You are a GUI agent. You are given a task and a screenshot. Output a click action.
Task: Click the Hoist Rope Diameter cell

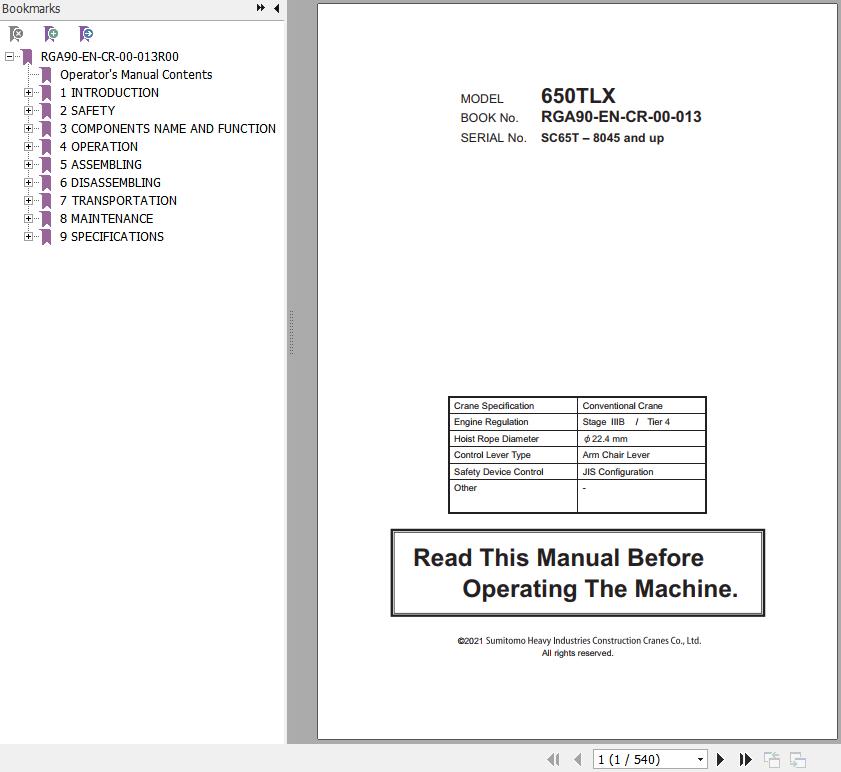click(513, 438)
